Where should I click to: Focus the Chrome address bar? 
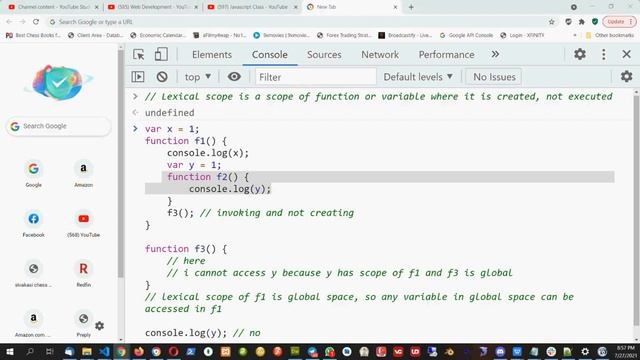(x=298, y=22)
